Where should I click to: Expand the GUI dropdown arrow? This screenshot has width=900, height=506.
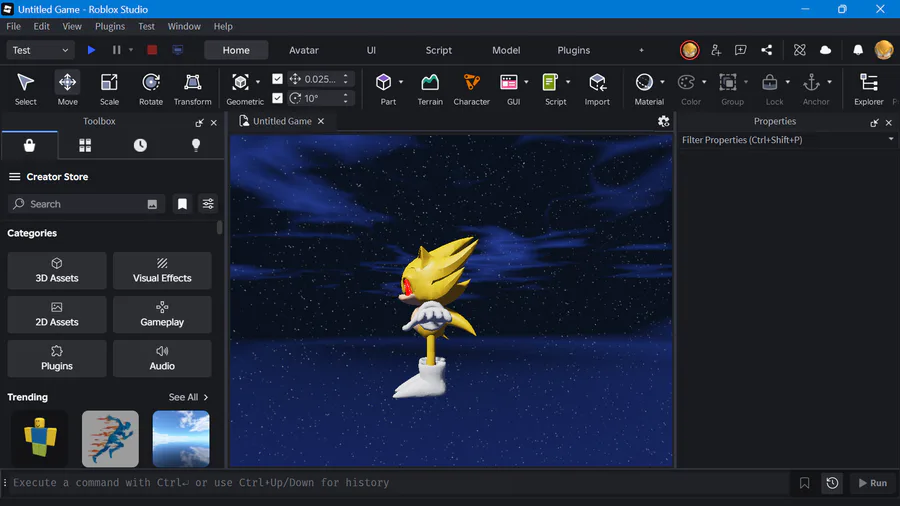pos(526,82)
